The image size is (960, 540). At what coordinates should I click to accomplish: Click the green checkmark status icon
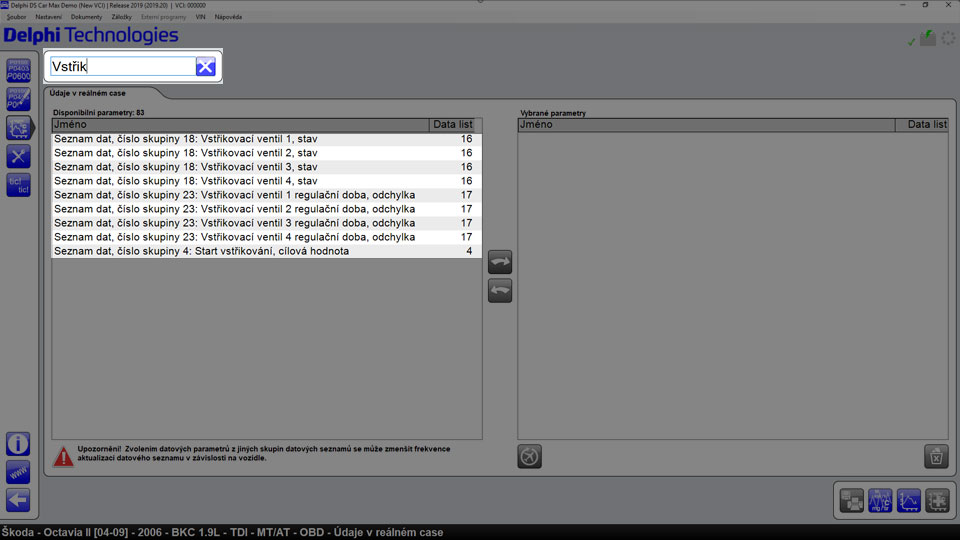912,42
